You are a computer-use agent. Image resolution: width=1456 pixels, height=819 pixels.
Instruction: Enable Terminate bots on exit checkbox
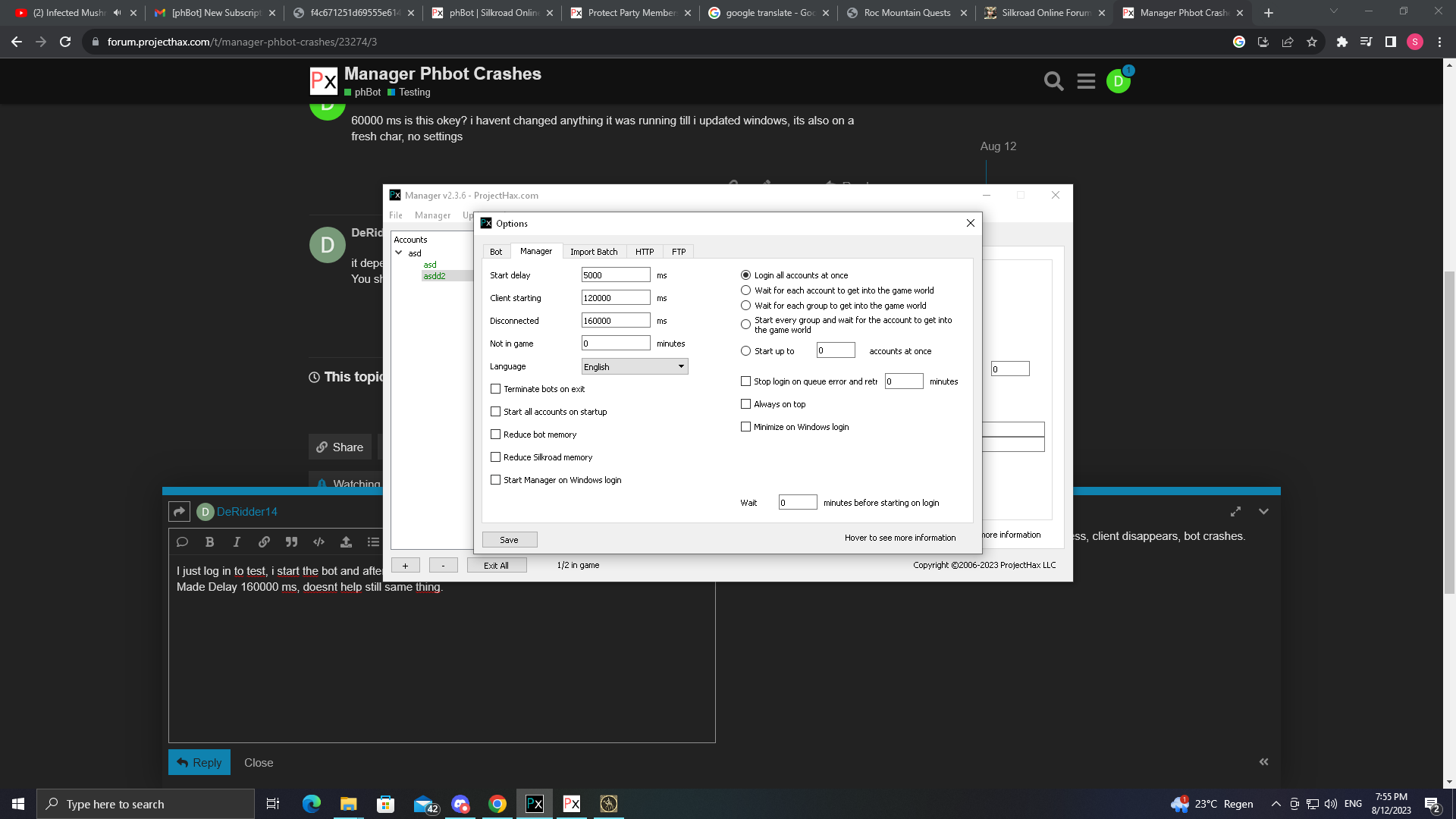pyautogui.click(x=496, y=389)
